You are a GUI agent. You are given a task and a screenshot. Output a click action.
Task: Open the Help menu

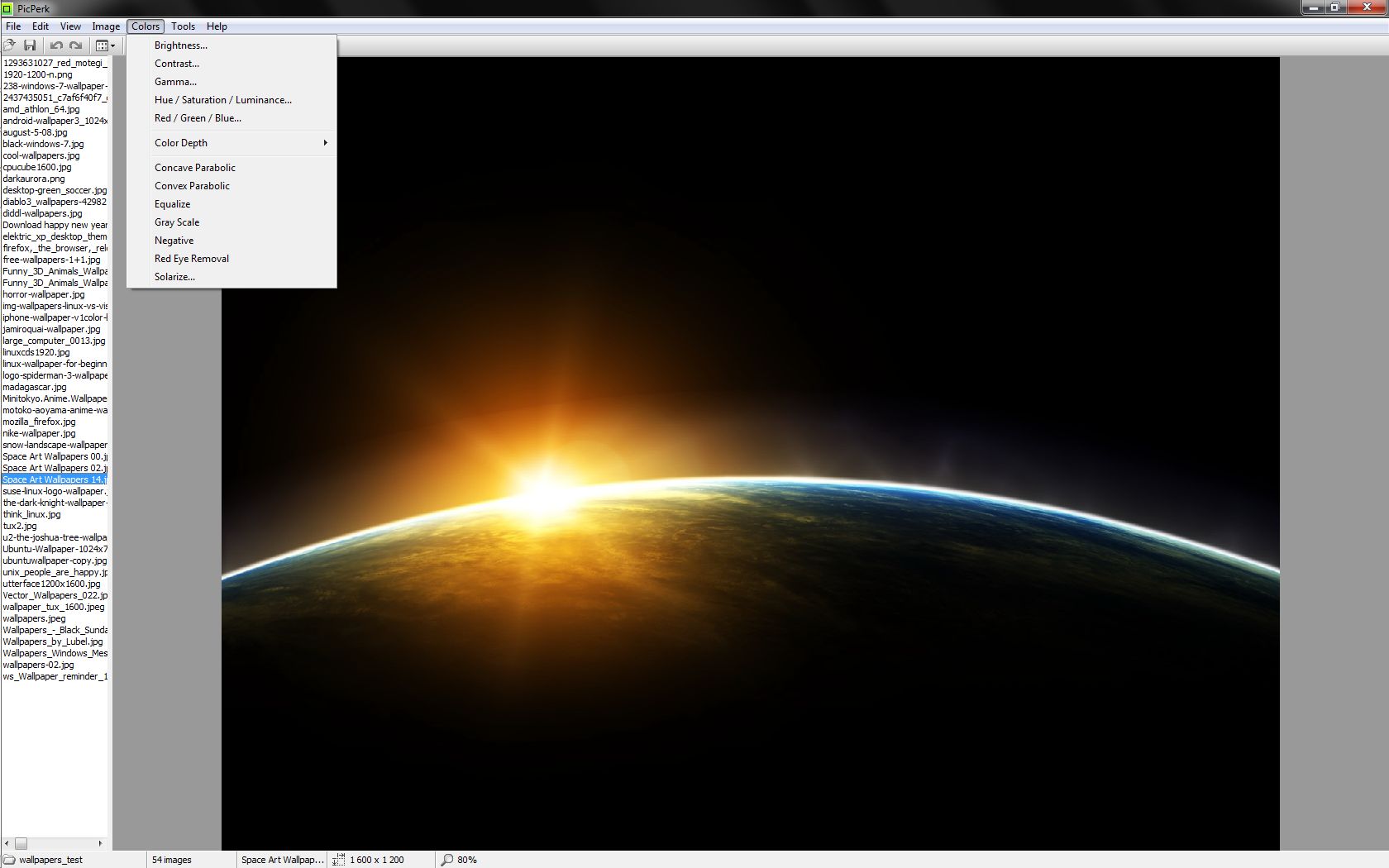coord(217,26)
